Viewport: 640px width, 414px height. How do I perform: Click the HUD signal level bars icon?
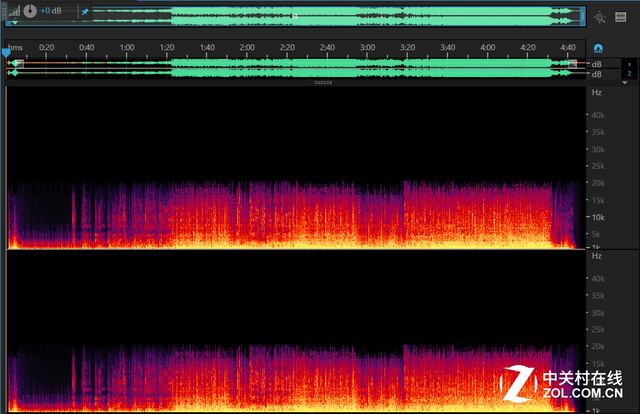[13, 11]
